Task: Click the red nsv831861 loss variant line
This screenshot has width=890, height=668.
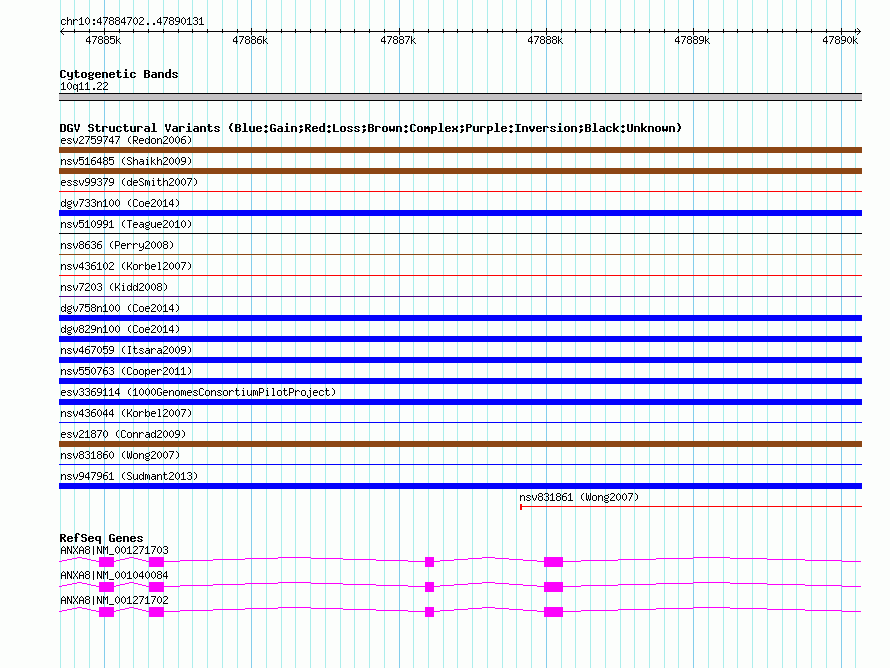Action: click(x=690, y=507)
